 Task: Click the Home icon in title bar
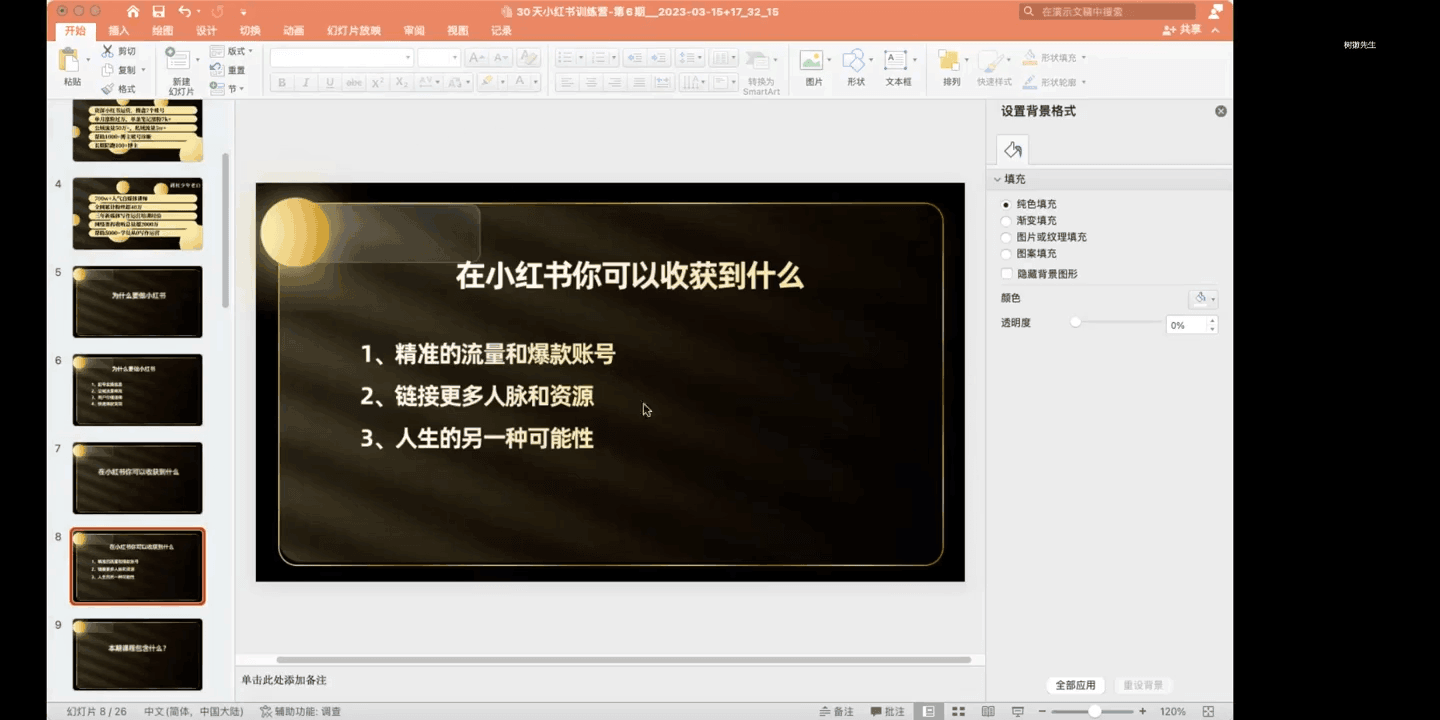pyautogui.click(x=132, y=11)
